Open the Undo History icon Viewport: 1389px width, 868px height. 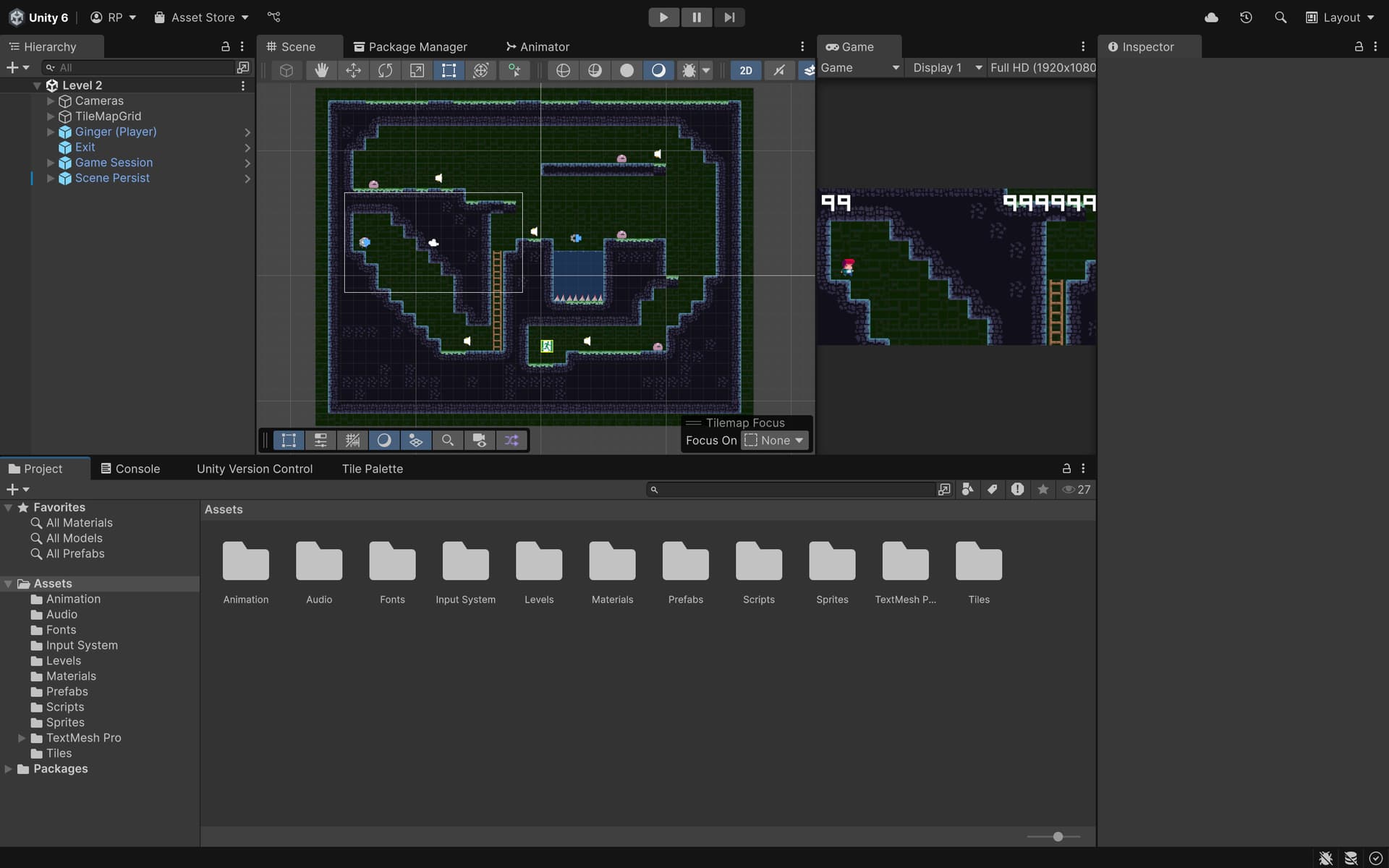click(1246, 17)
